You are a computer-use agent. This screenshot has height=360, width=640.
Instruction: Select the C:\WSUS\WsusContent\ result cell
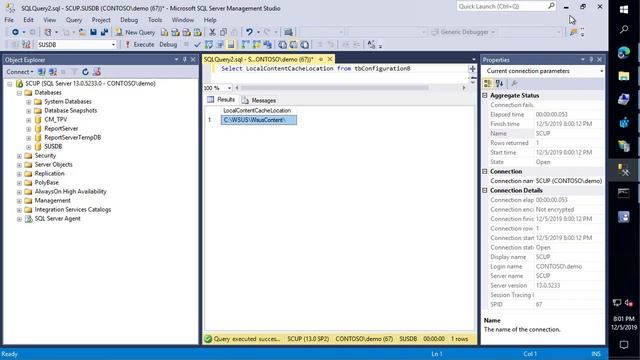[259, 120]
